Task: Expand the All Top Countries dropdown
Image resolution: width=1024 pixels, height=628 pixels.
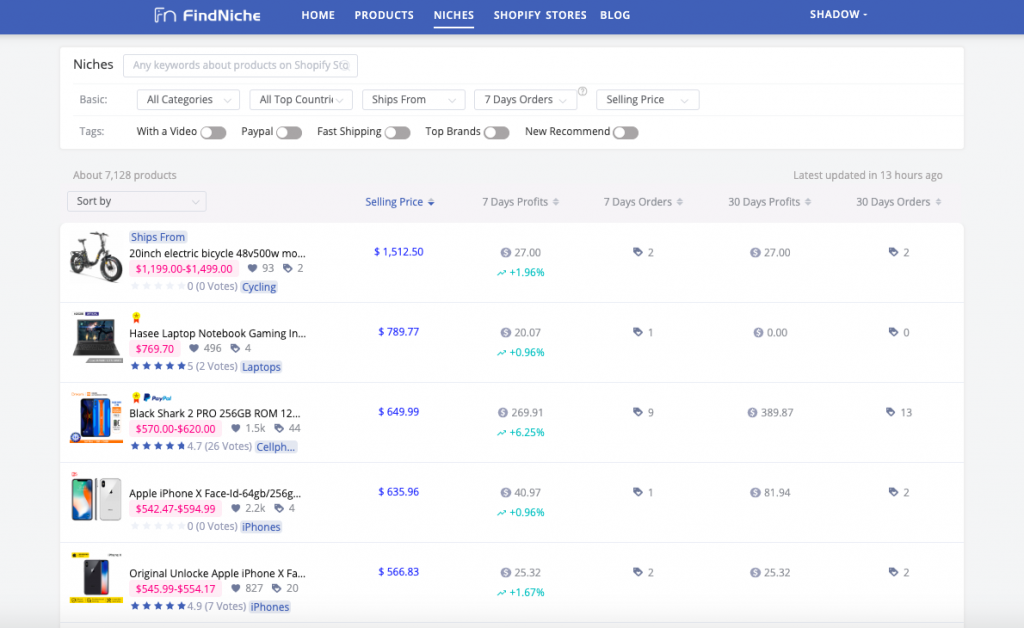Action: (x=301, y=100)
